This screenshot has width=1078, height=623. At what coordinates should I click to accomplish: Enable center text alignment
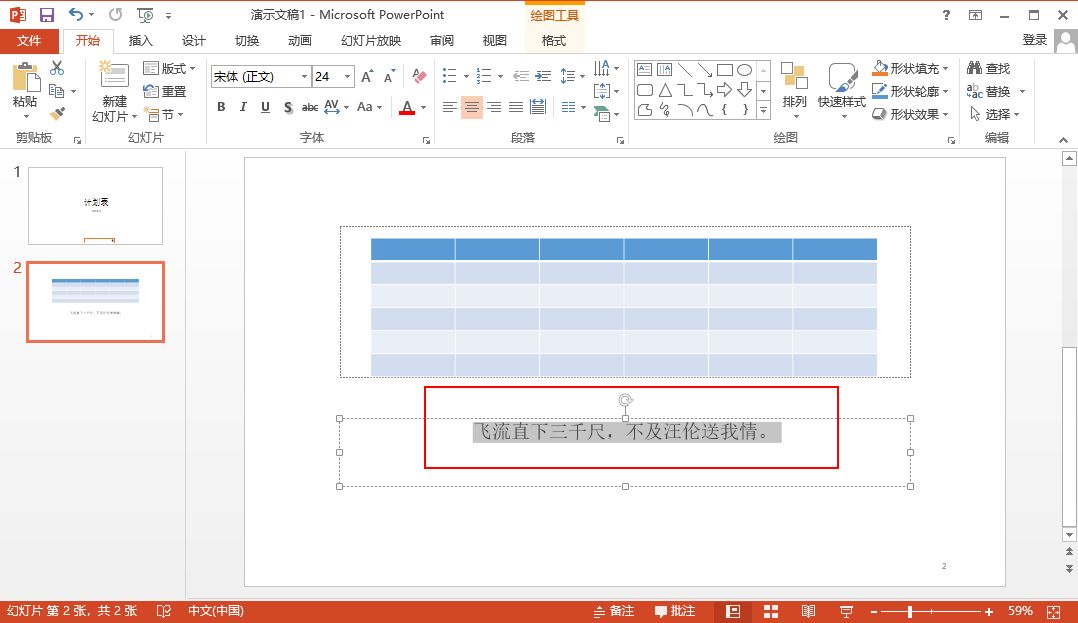pos(472,107)
